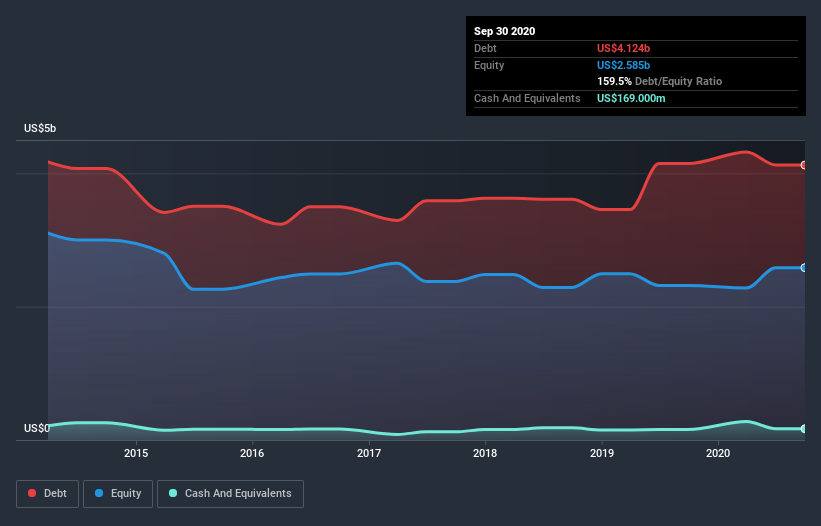Toggle the Equity legend button
The width and height of the screenshot is (821, 526).
click(118, 494)
